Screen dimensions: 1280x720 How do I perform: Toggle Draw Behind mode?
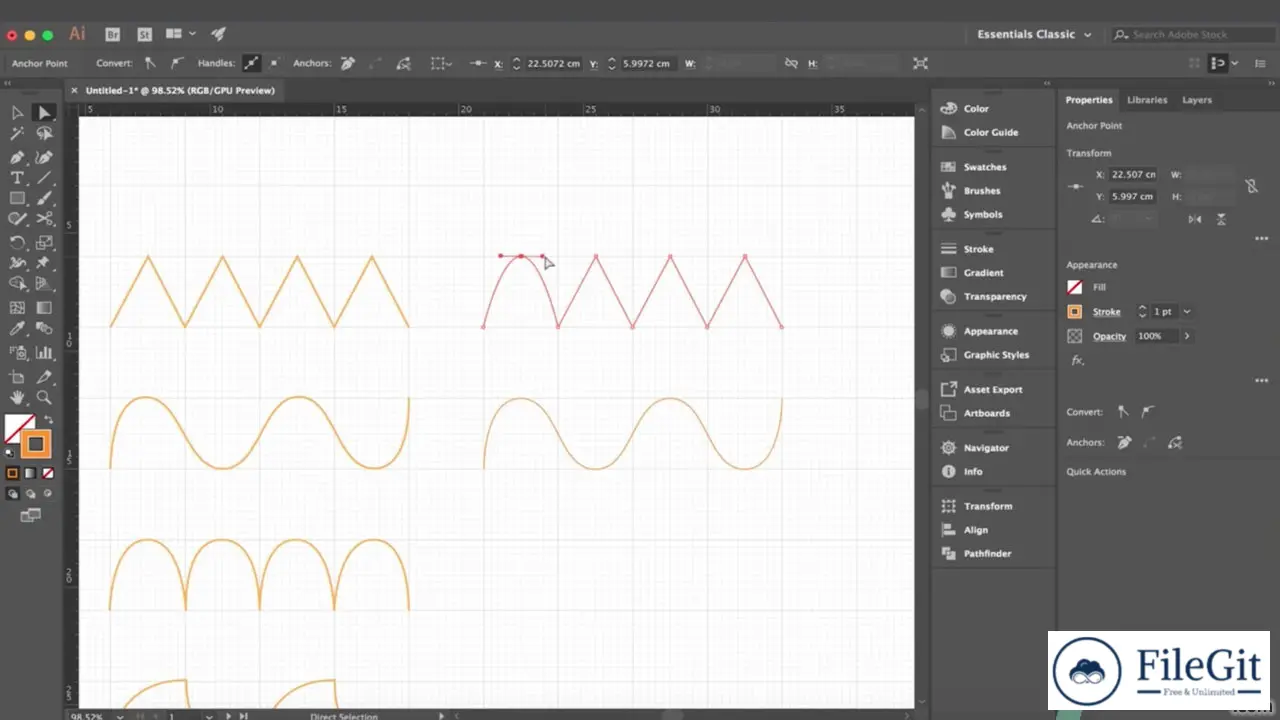tap(30, 493)
